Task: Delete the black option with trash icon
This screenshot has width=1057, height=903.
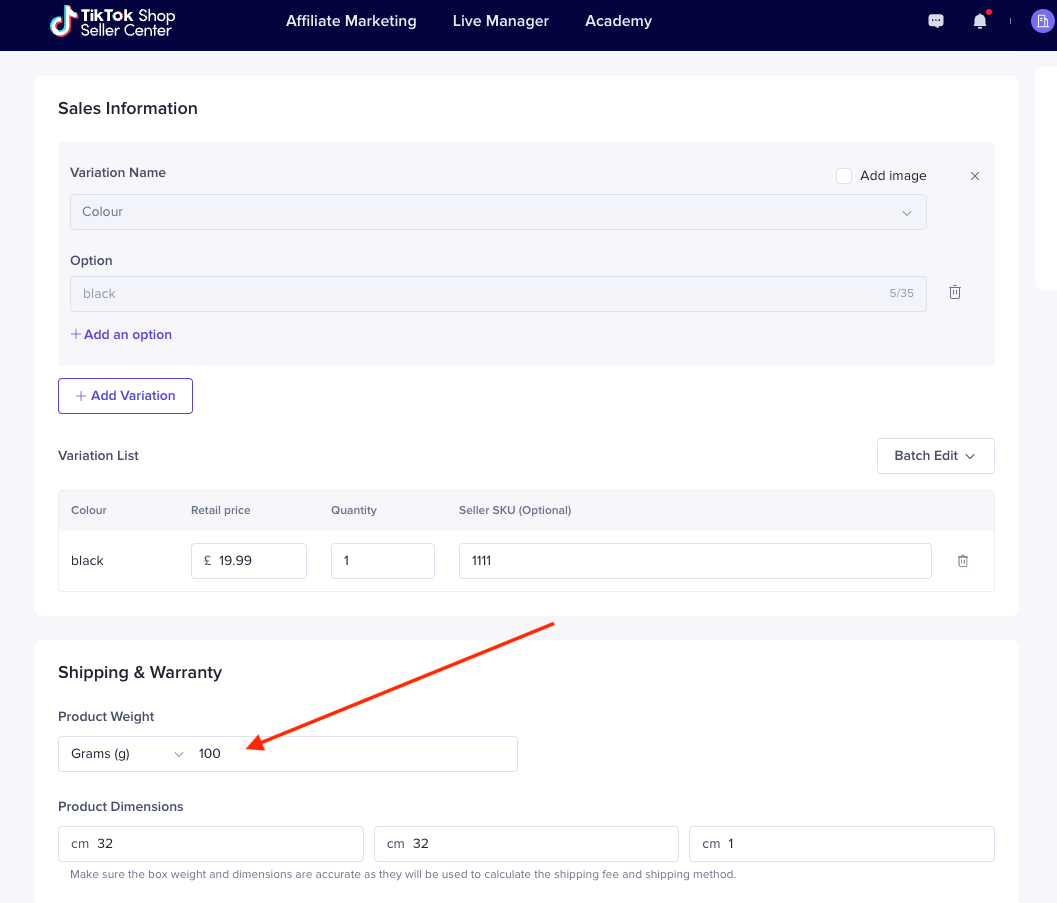Action: click(955, 292)
